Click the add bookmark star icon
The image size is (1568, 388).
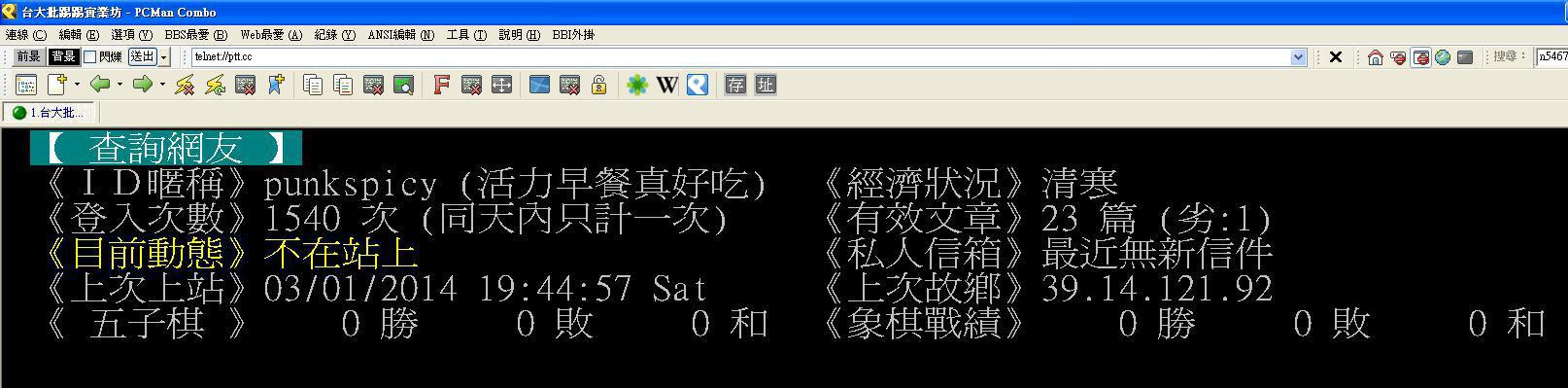(276, 86)
